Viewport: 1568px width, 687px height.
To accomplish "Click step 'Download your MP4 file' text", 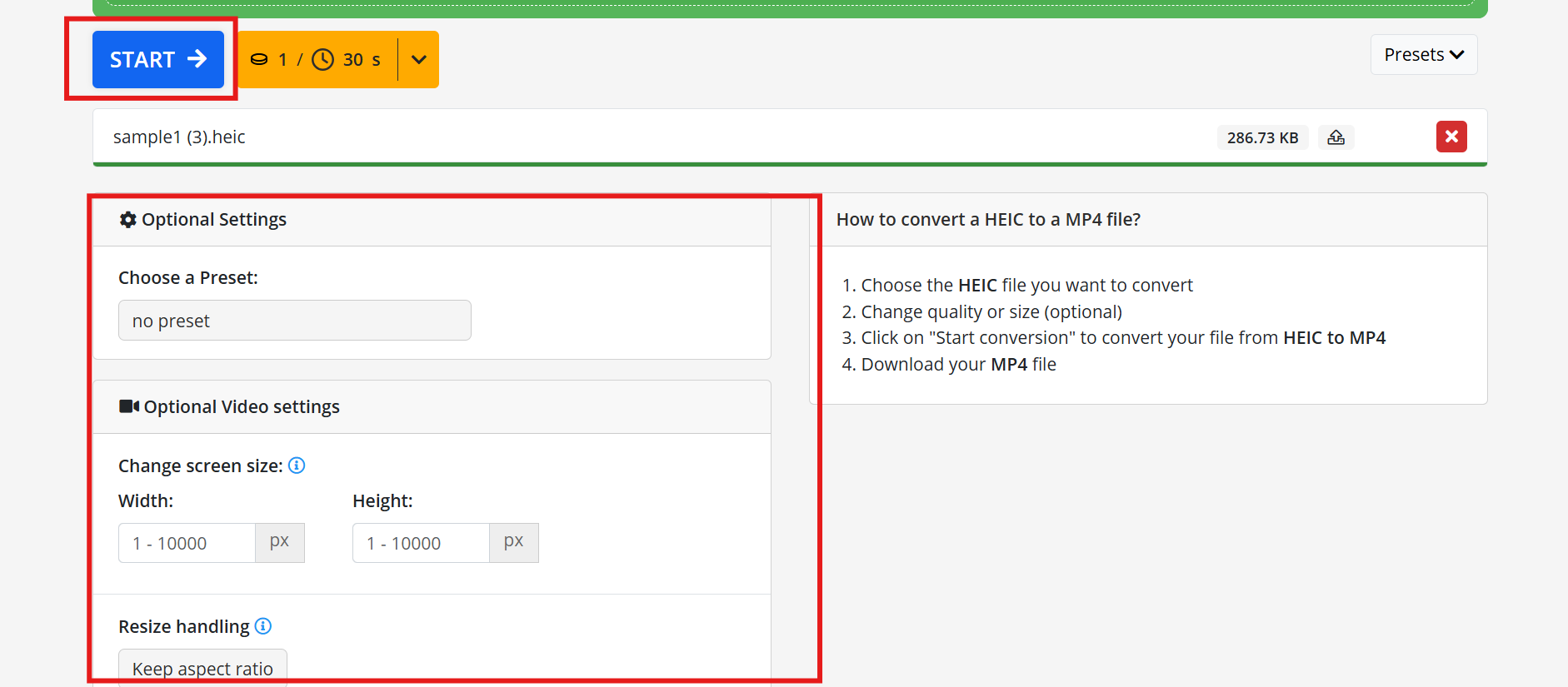I will tap(959, 364).
